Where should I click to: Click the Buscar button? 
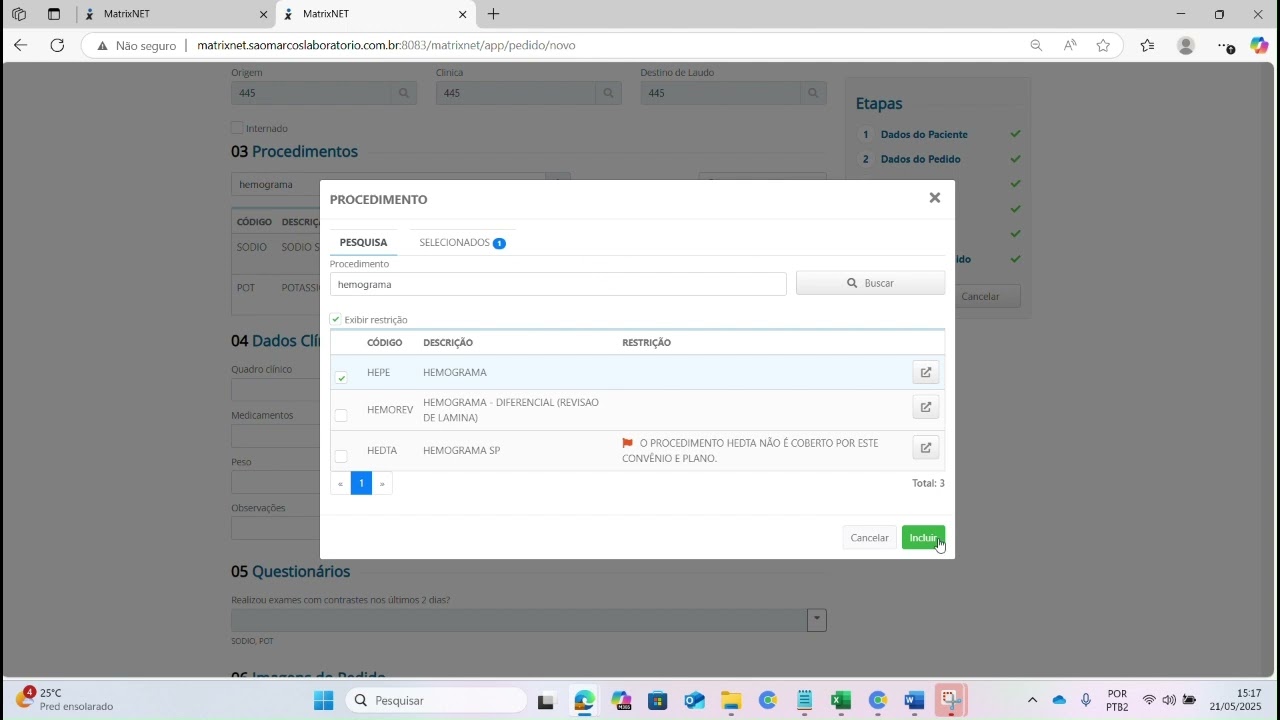870,283
